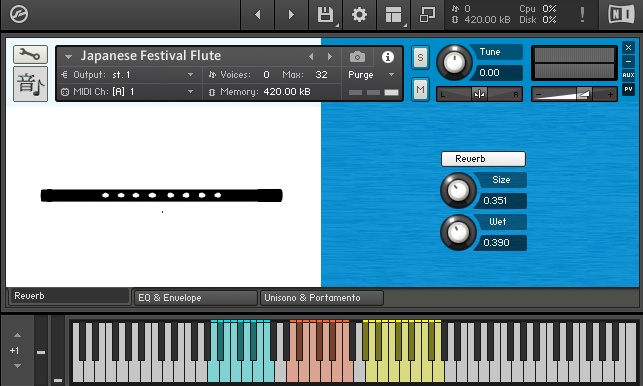Click the MIDI channel connector icon
This screenshot has width=643, height=386.
[x=65, y=92]
